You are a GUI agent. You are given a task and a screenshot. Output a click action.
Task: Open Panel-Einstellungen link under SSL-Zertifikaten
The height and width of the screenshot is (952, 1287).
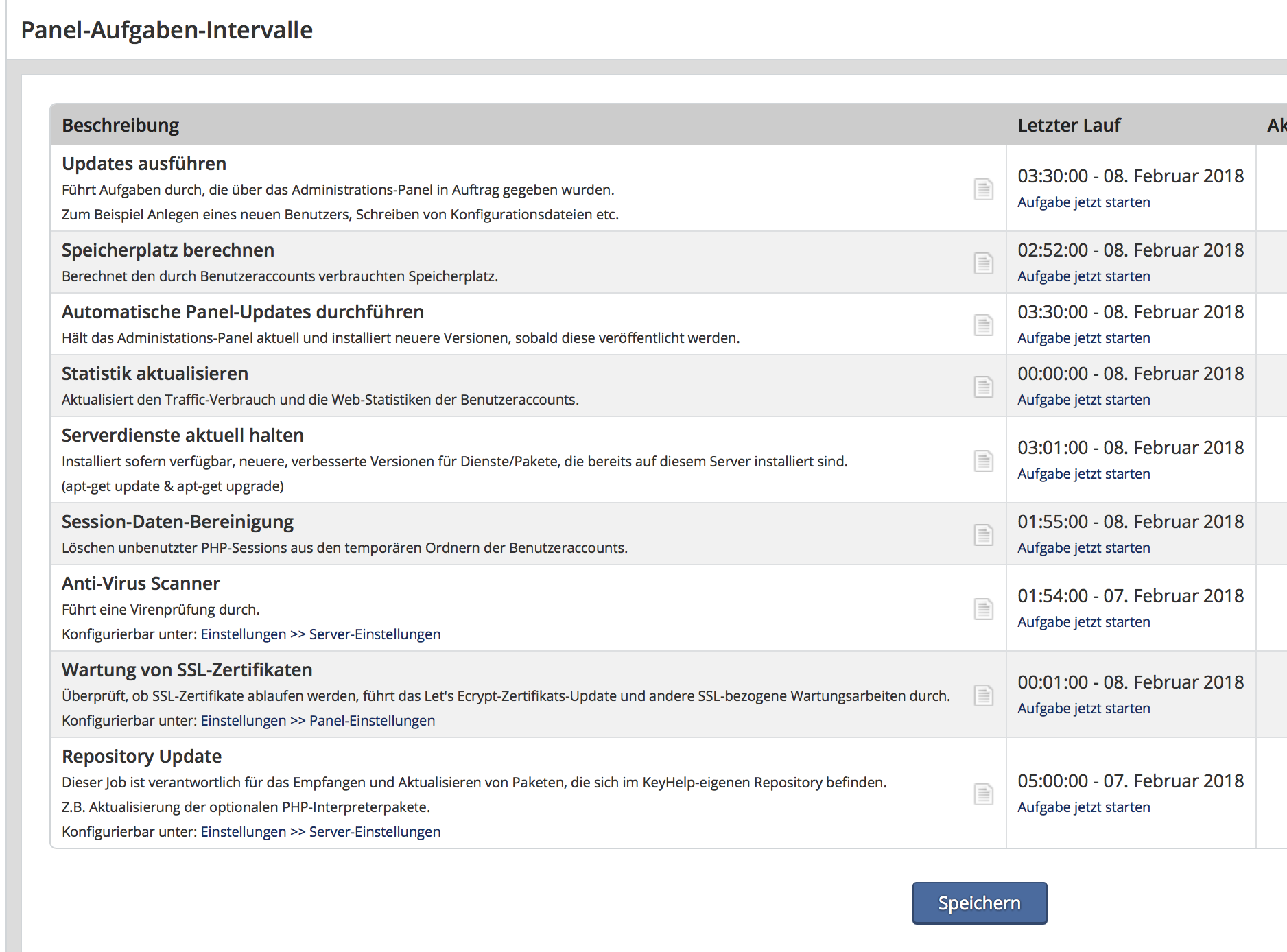(372, 721)
